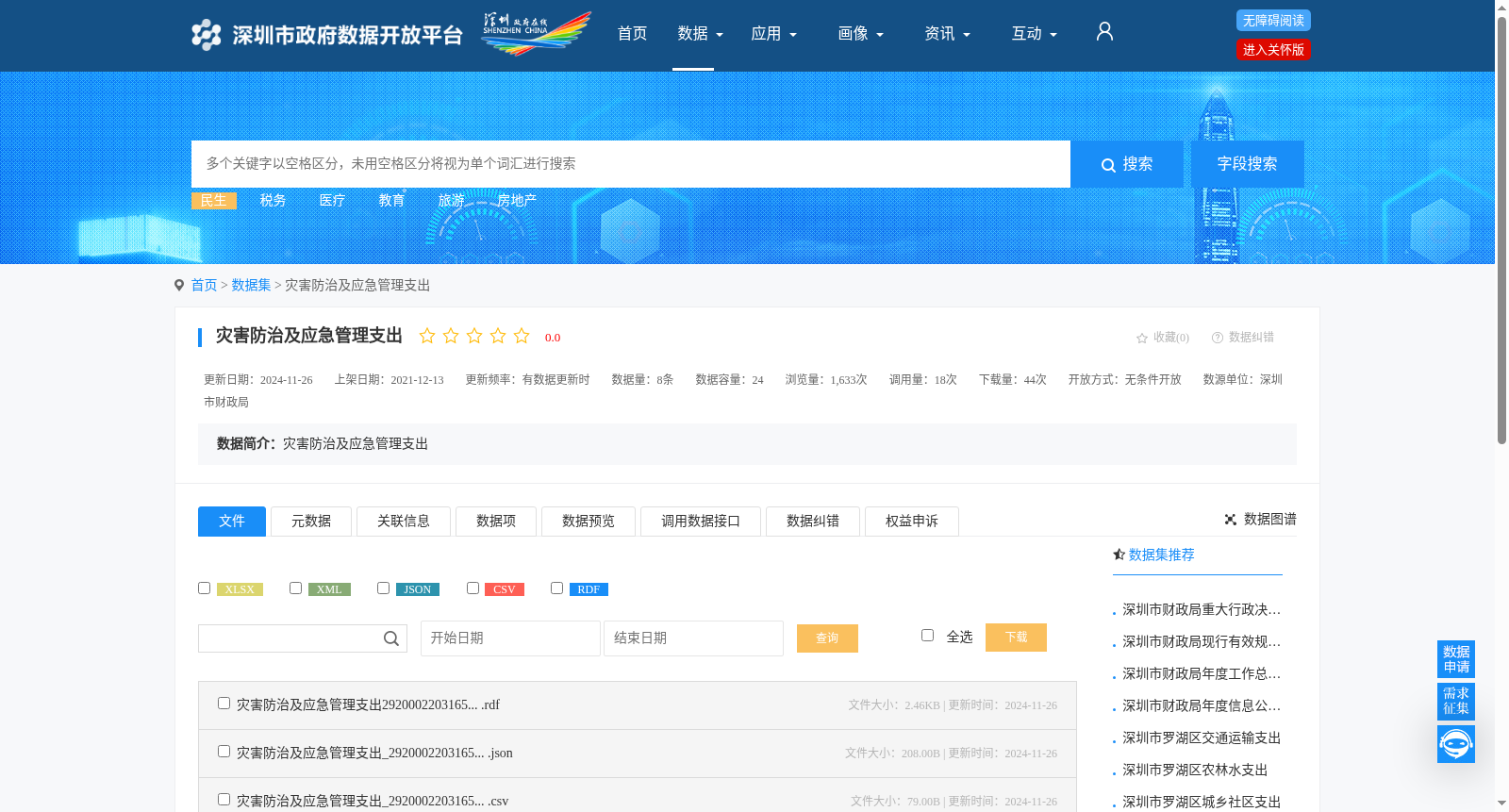
Task: Click the 字段搜索 button
Action: [x=1247, y=164]
